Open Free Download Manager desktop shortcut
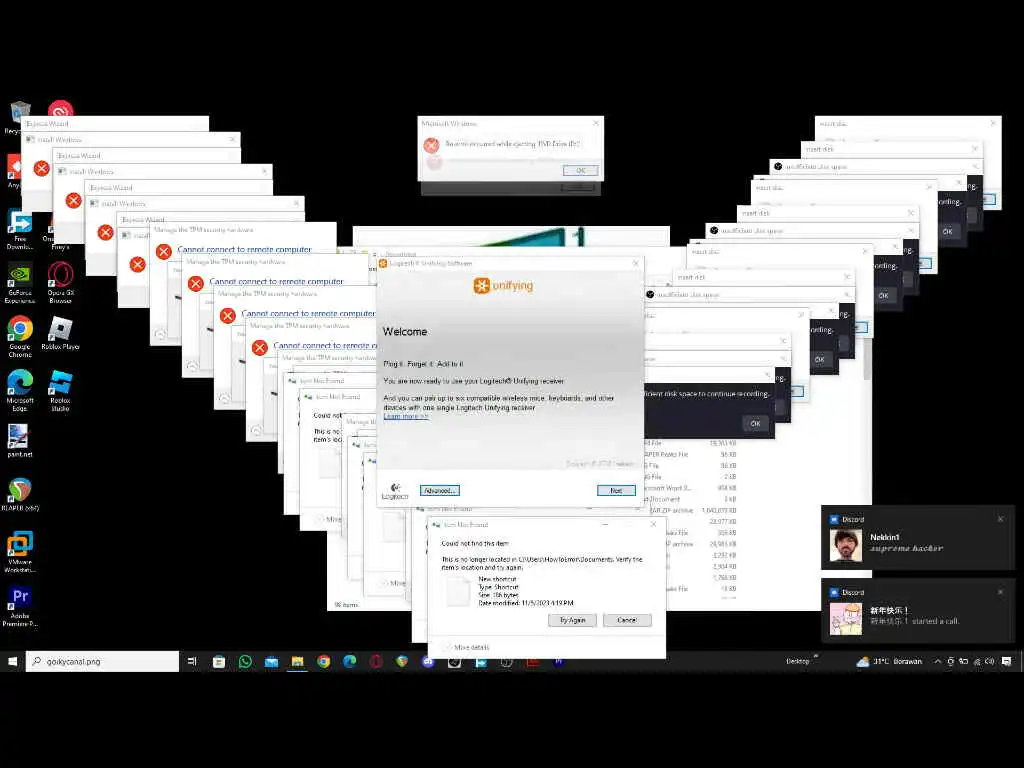1024x768 pixels. [x=20, y=229]
